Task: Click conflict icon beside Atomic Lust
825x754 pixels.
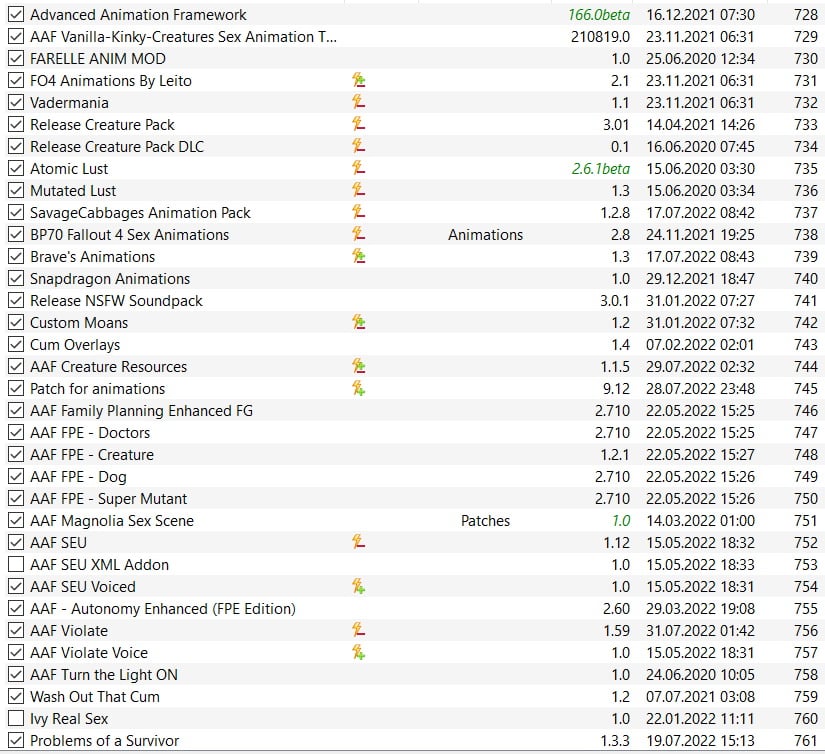Action: (x=359, y=168)
